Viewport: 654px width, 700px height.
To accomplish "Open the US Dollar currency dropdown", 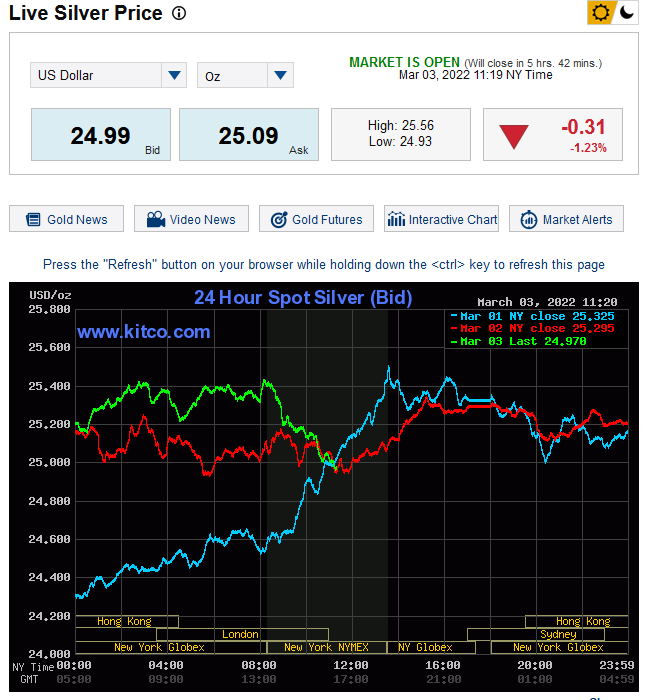I will coord(108,75).
